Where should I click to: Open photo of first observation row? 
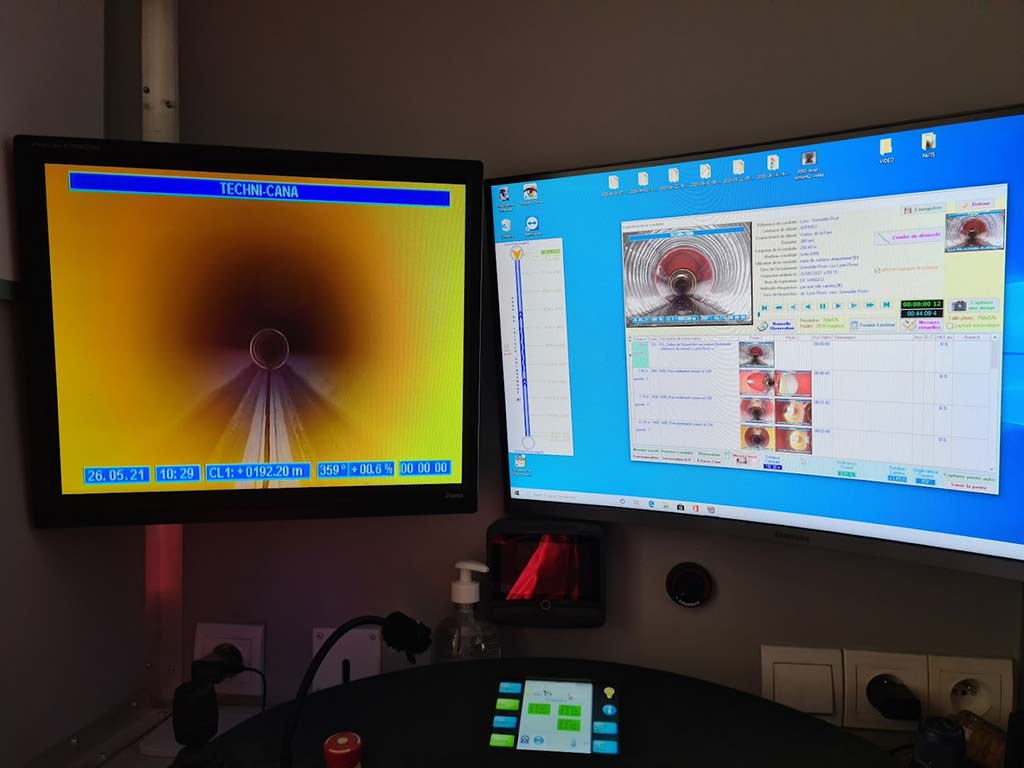click(757, 355)
